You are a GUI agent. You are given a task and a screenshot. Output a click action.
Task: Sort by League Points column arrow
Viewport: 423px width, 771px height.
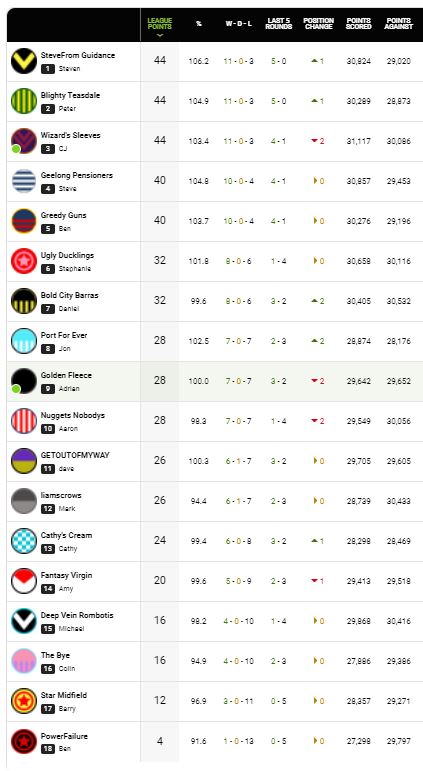pyautogui.click(x=160, y=35)
